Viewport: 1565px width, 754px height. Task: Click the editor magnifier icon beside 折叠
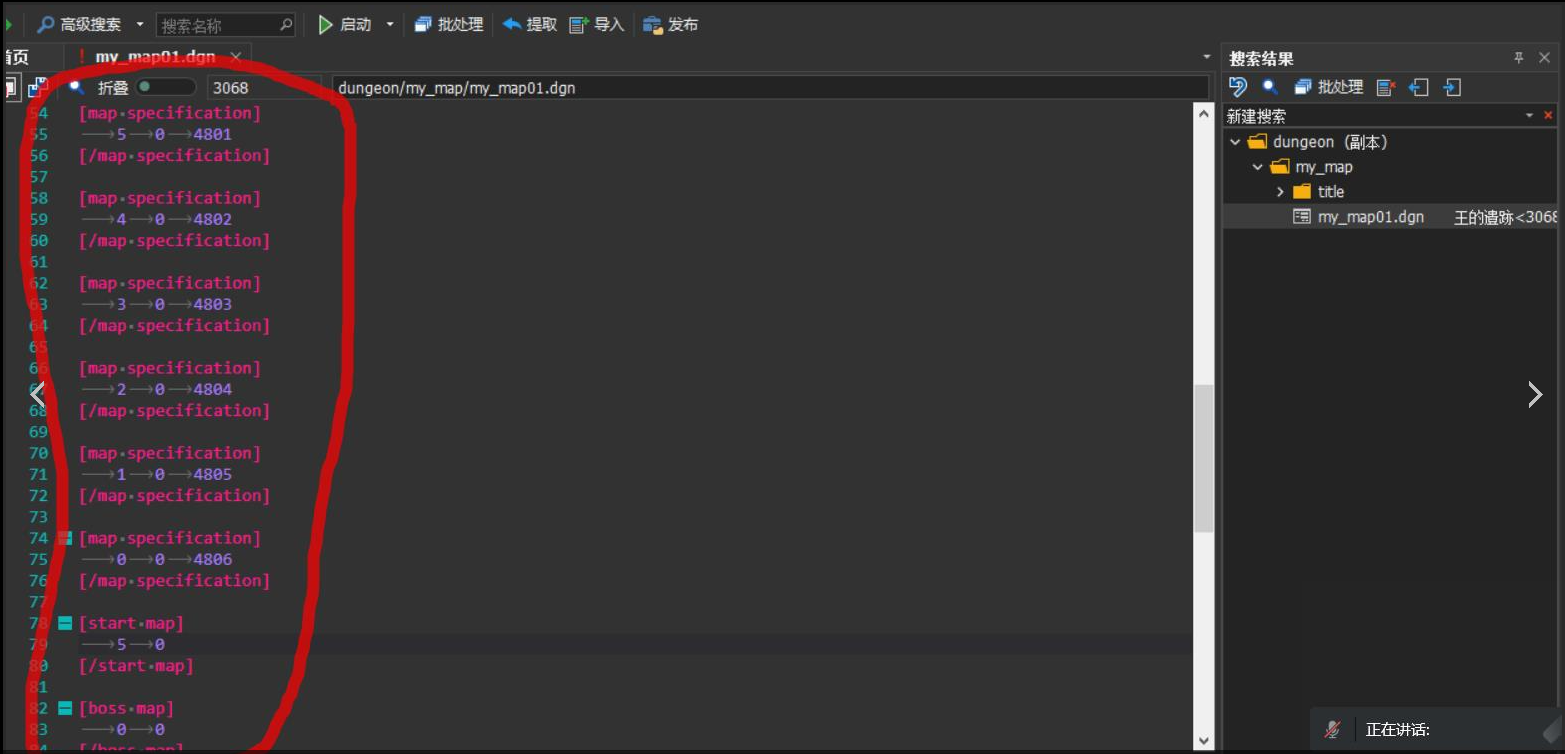pos(76,86)
